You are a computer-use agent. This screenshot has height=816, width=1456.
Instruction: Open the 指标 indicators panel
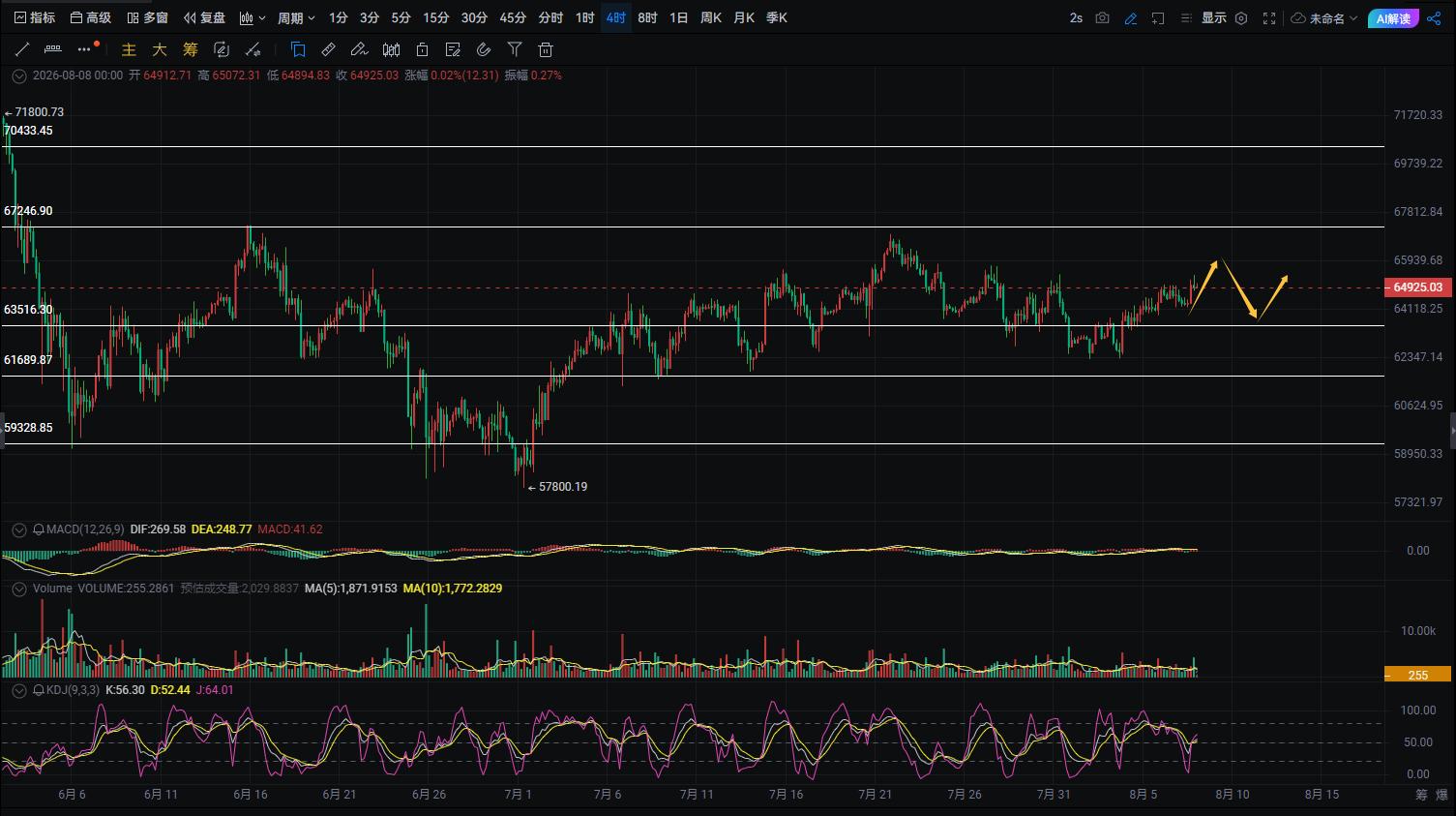[35, 17]
